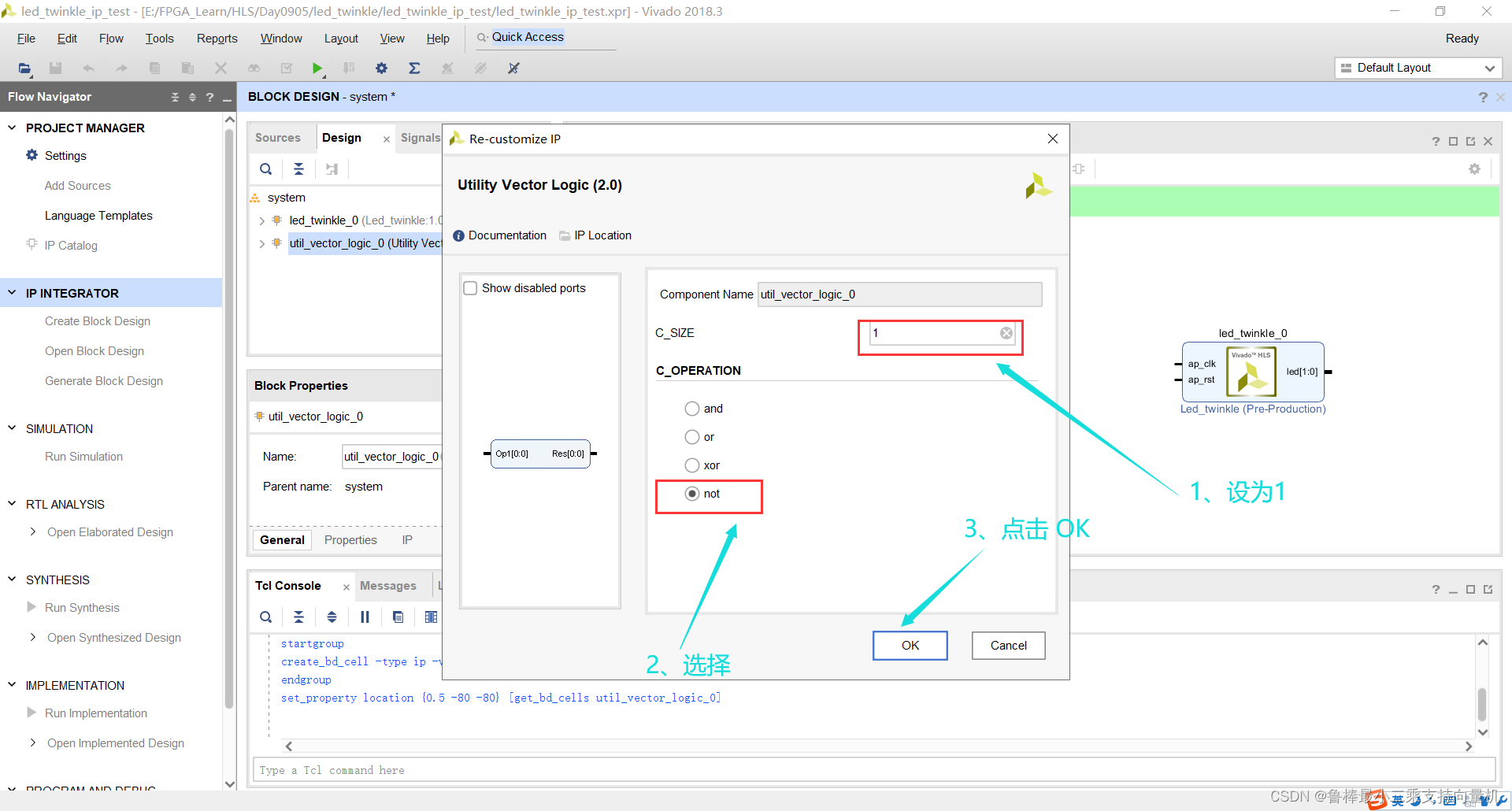Click the Tcl Console vertical scrollbar
Screen dimensions: 1512x811
[1482, 704]
